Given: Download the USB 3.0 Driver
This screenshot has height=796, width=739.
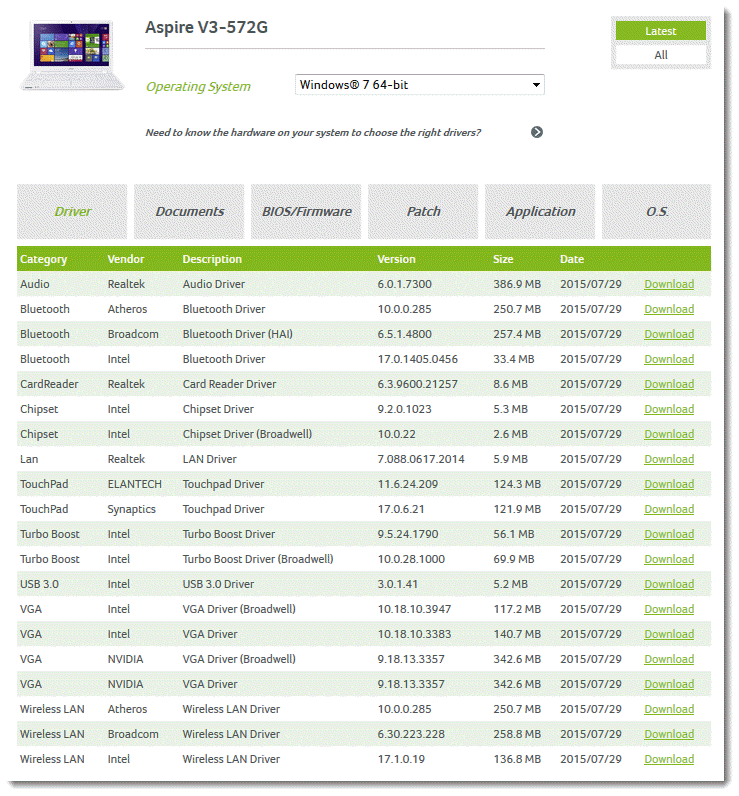Looking at the screenshot, I should pos(669,584).
